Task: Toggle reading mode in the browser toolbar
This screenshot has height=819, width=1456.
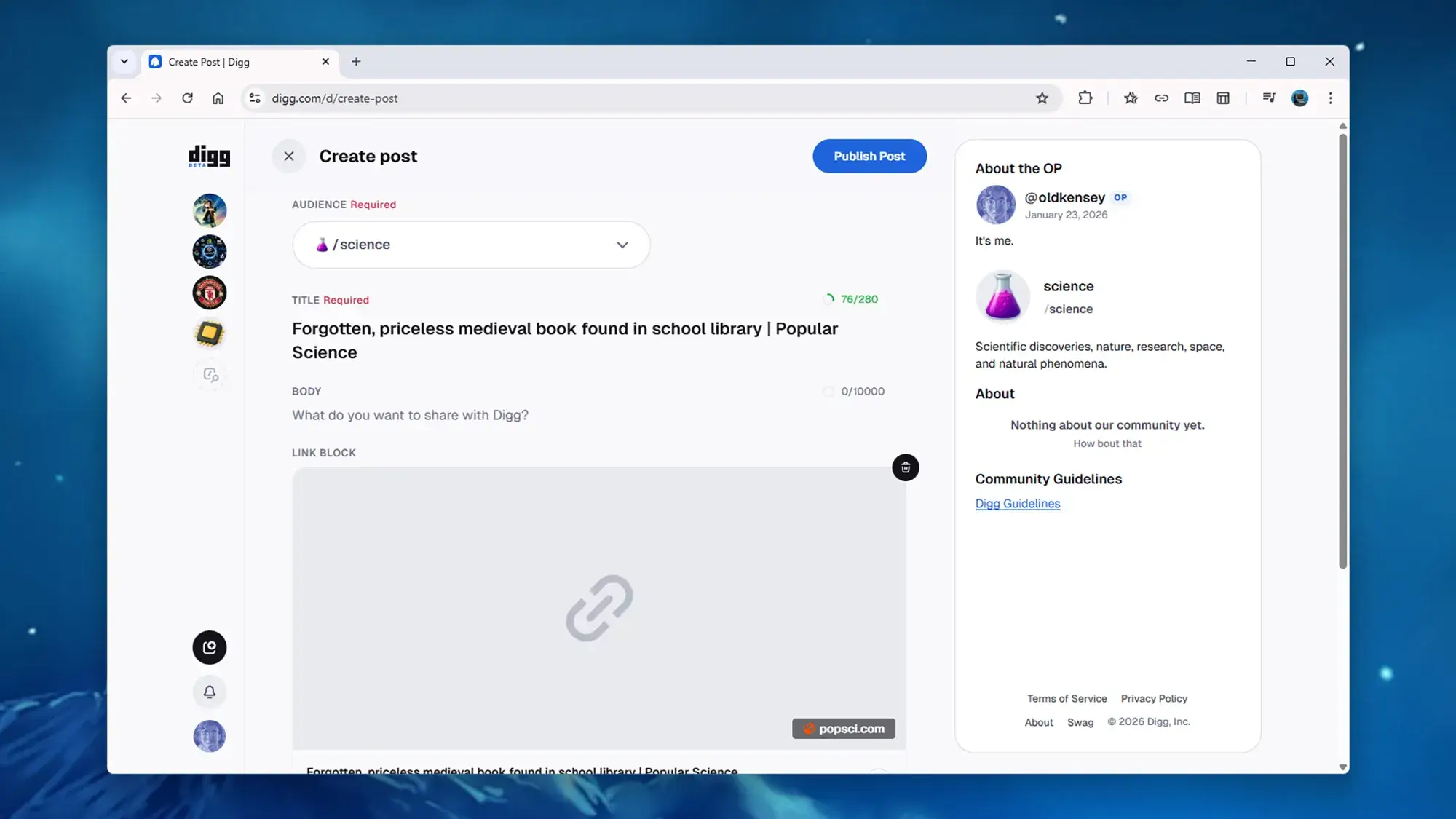Action: 1192,98
